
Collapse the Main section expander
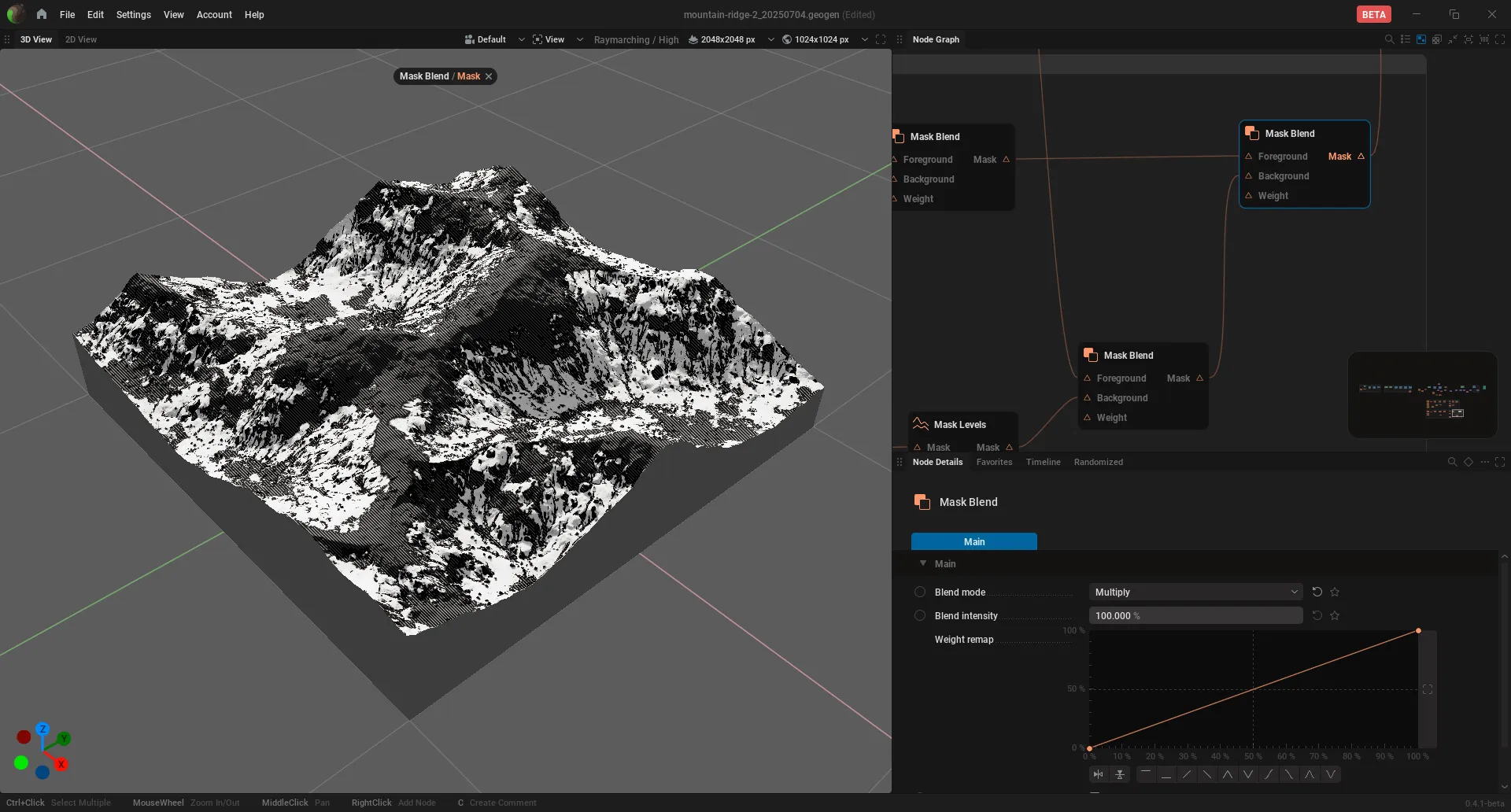(x=923, y=563)
